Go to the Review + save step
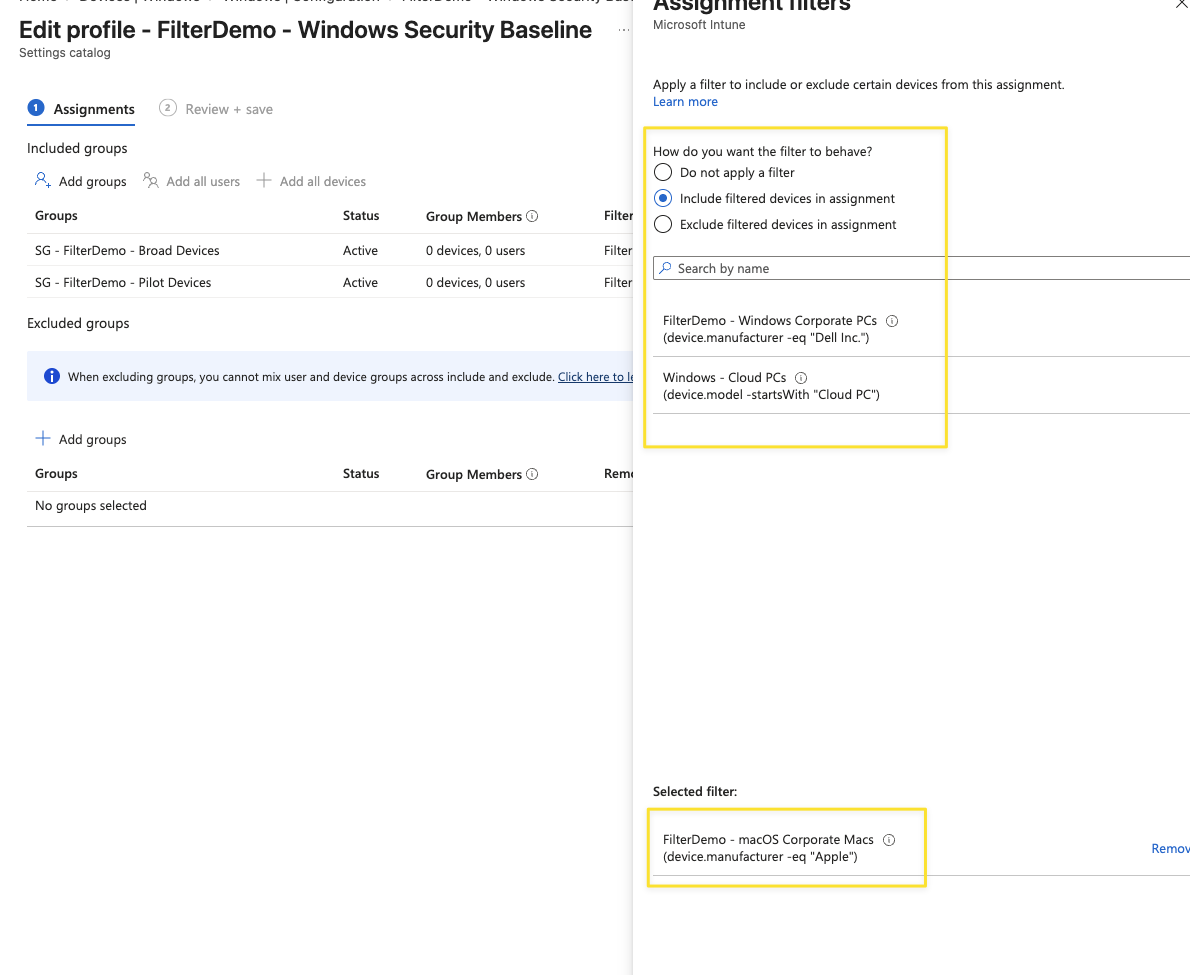Image resolution: width=1190 pixels, height=975 pixels. pyautogui.click(x=216, y=109)
